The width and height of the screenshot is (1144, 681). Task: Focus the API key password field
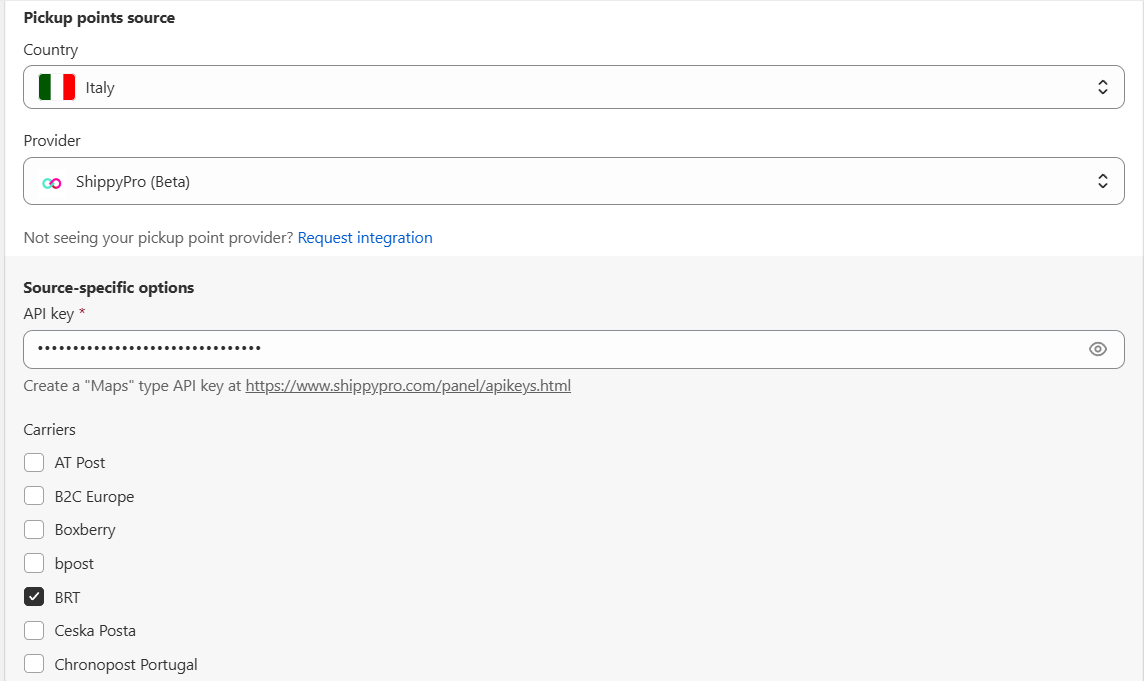tap(550, 349)
